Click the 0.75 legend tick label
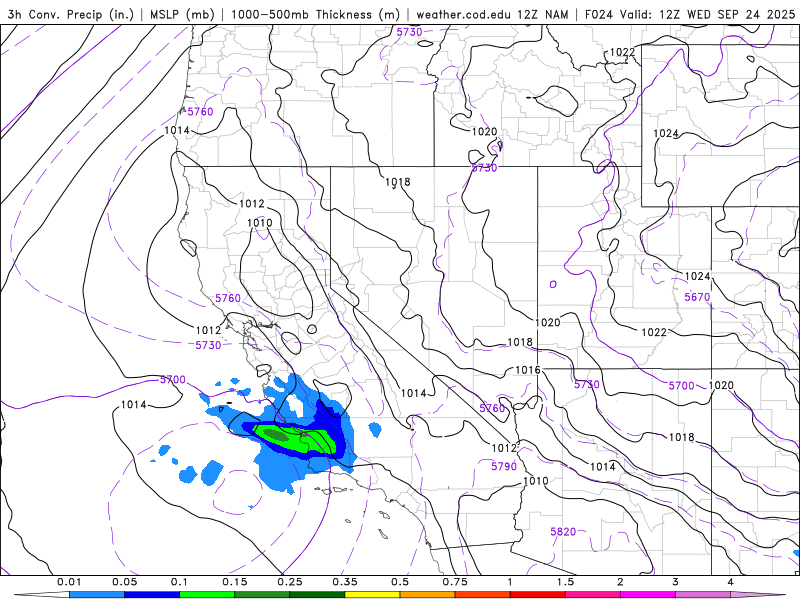The width and height of the screenshot is (800, 600). click(455, 582)
